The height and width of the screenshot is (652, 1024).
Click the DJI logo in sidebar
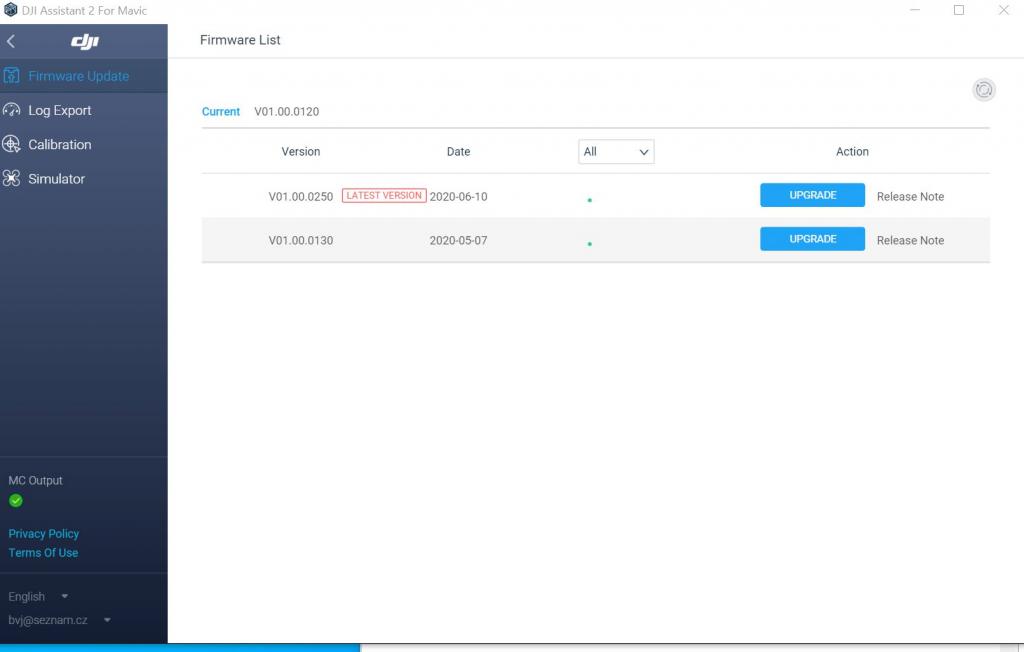[85, 41]
